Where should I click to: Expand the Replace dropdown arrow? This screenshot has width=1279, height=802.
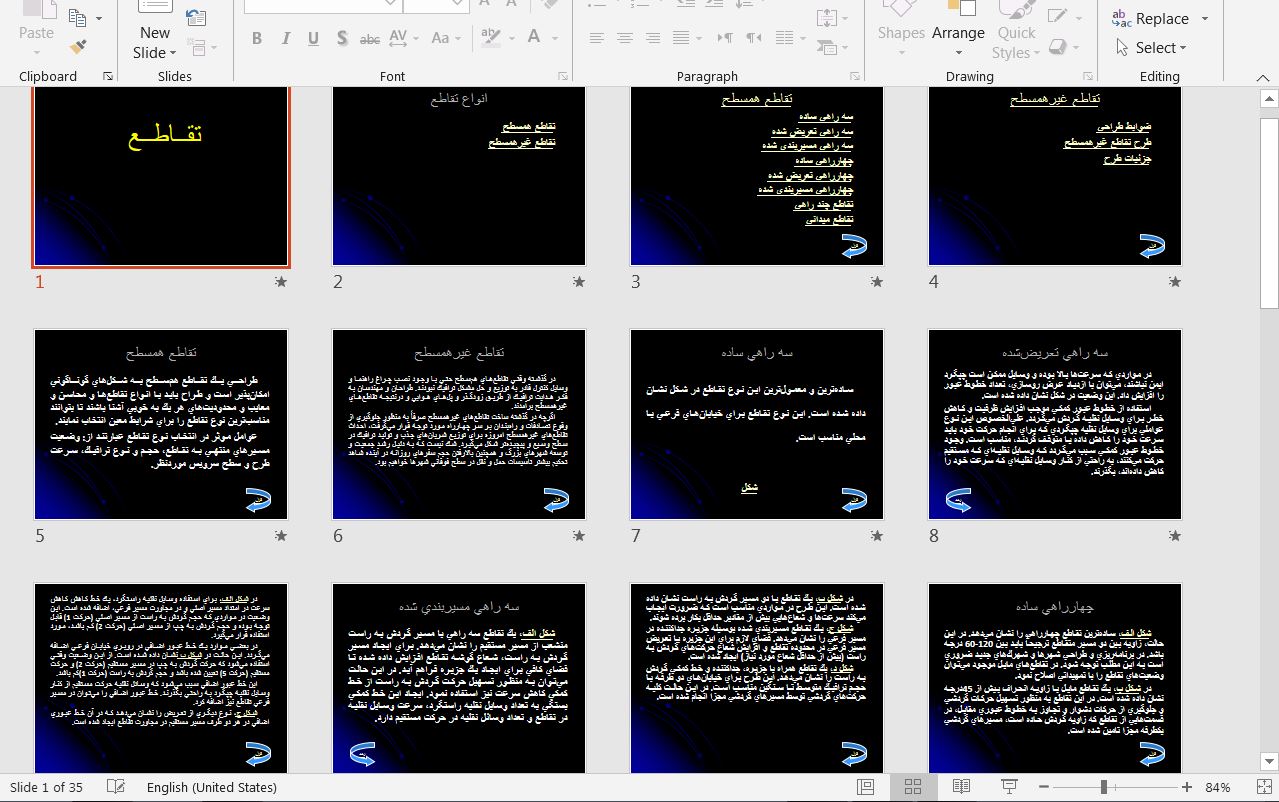point(1204,19)
